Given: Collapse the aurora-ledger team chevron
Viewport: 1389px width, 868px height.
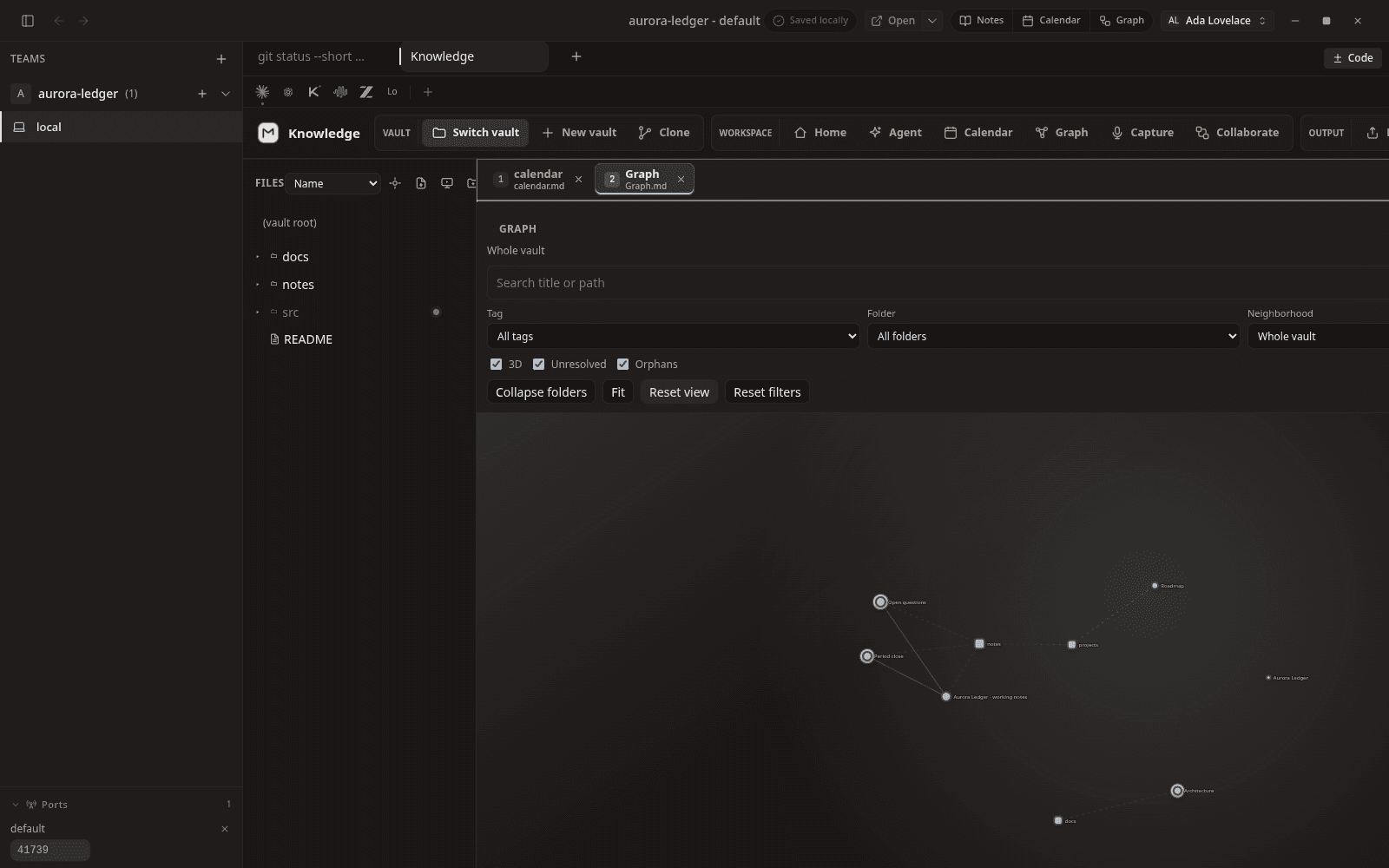Looking at the screenshot, I should (x=226, y=94).
